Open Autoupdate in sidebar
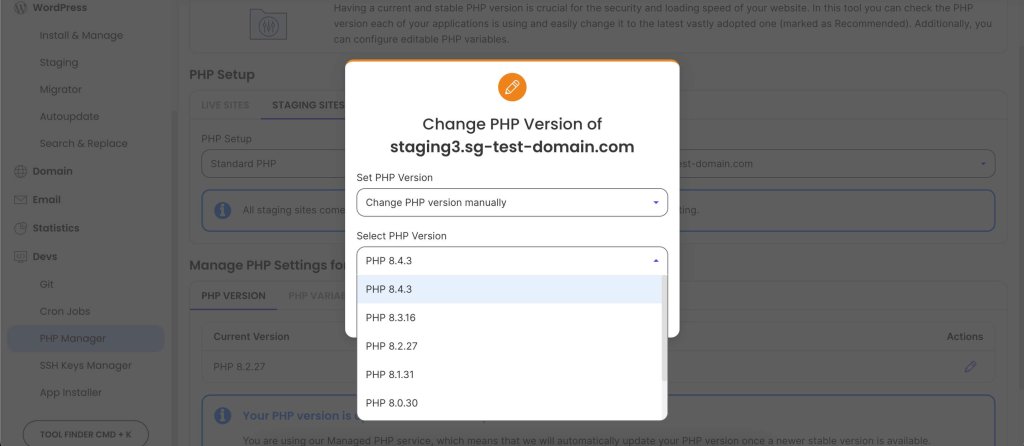The image size is (1024, 446). [69, 117]
